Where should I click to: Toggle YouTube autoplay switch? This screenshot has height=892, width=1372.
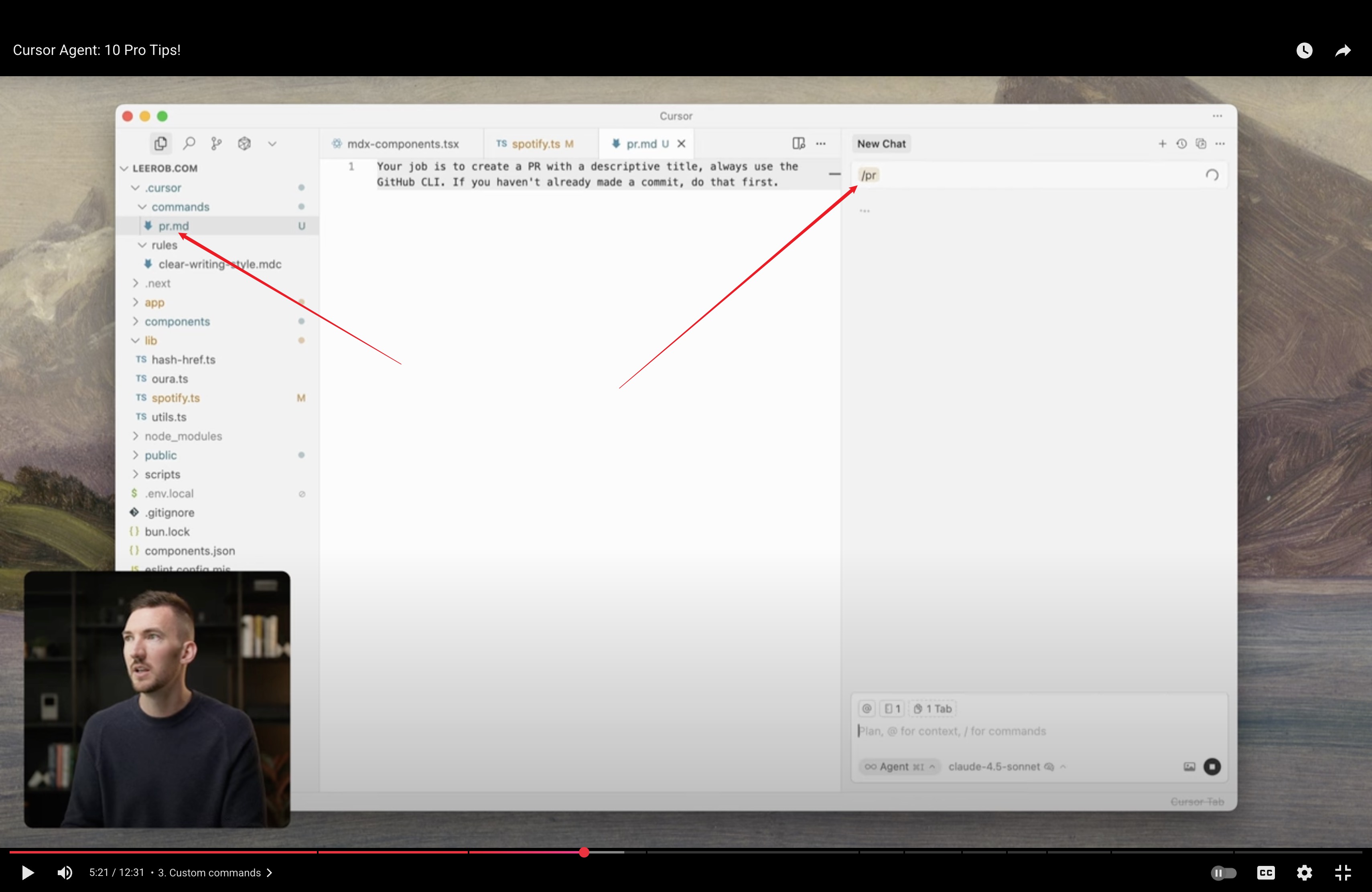click(1223, 873)
